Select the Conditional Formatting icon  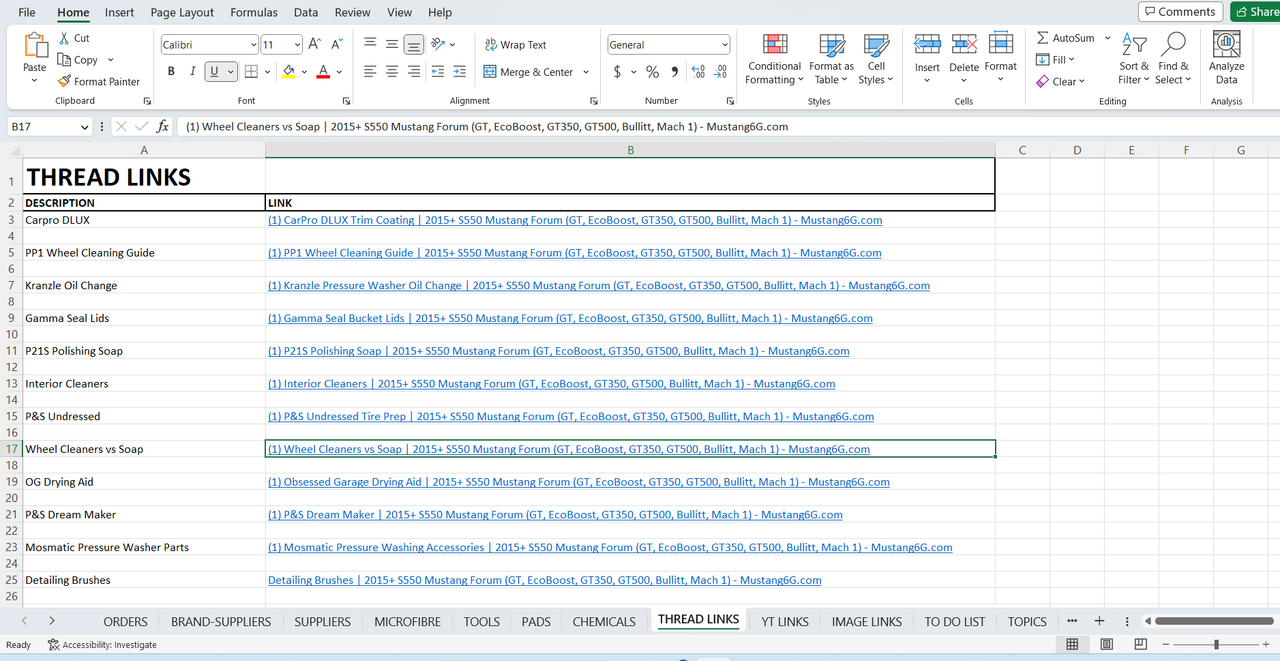coord(775,44)
